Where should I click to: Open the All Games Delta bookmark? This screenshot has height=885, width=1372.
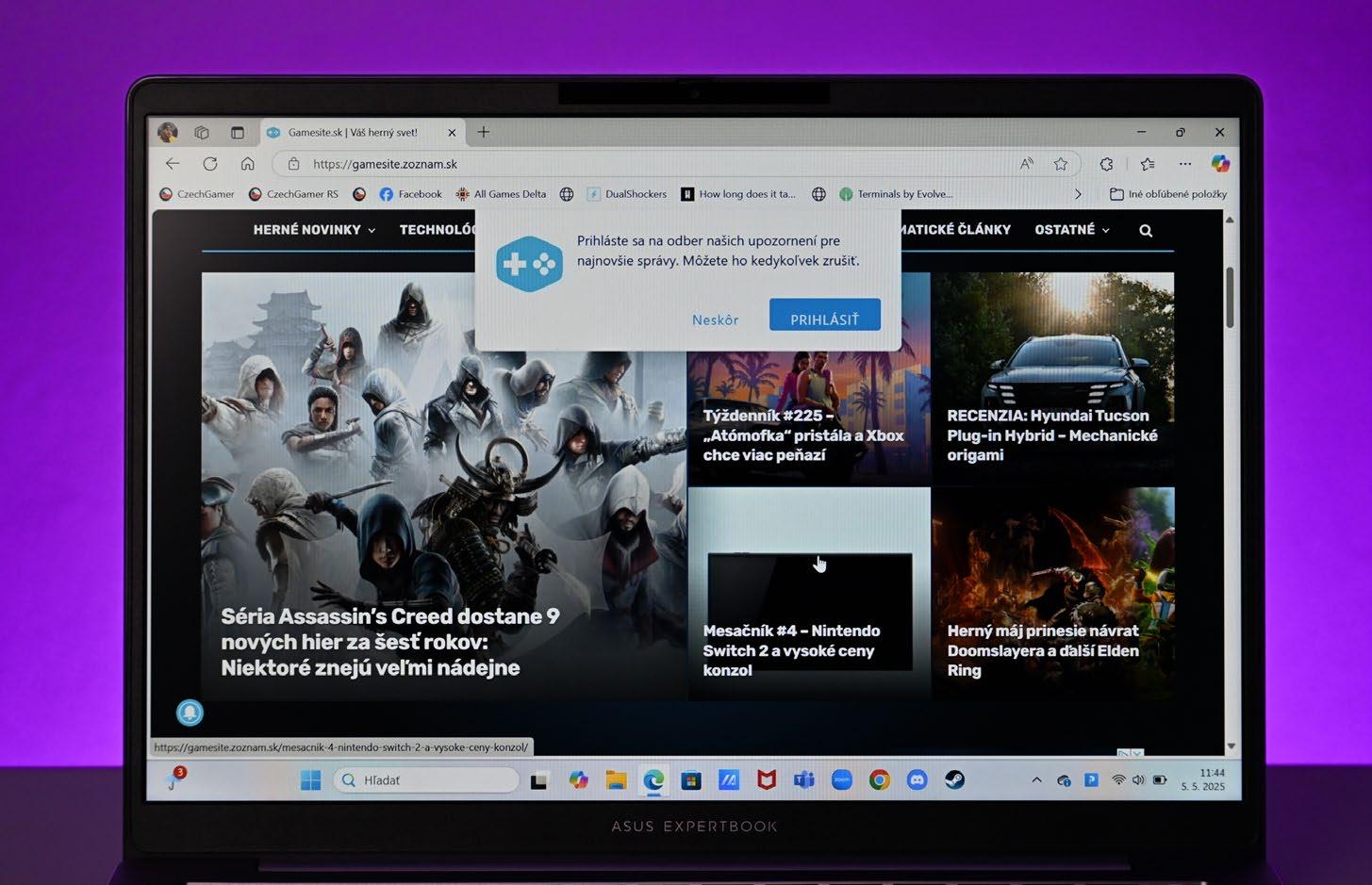pyautogui.click(x=501, y=194)
